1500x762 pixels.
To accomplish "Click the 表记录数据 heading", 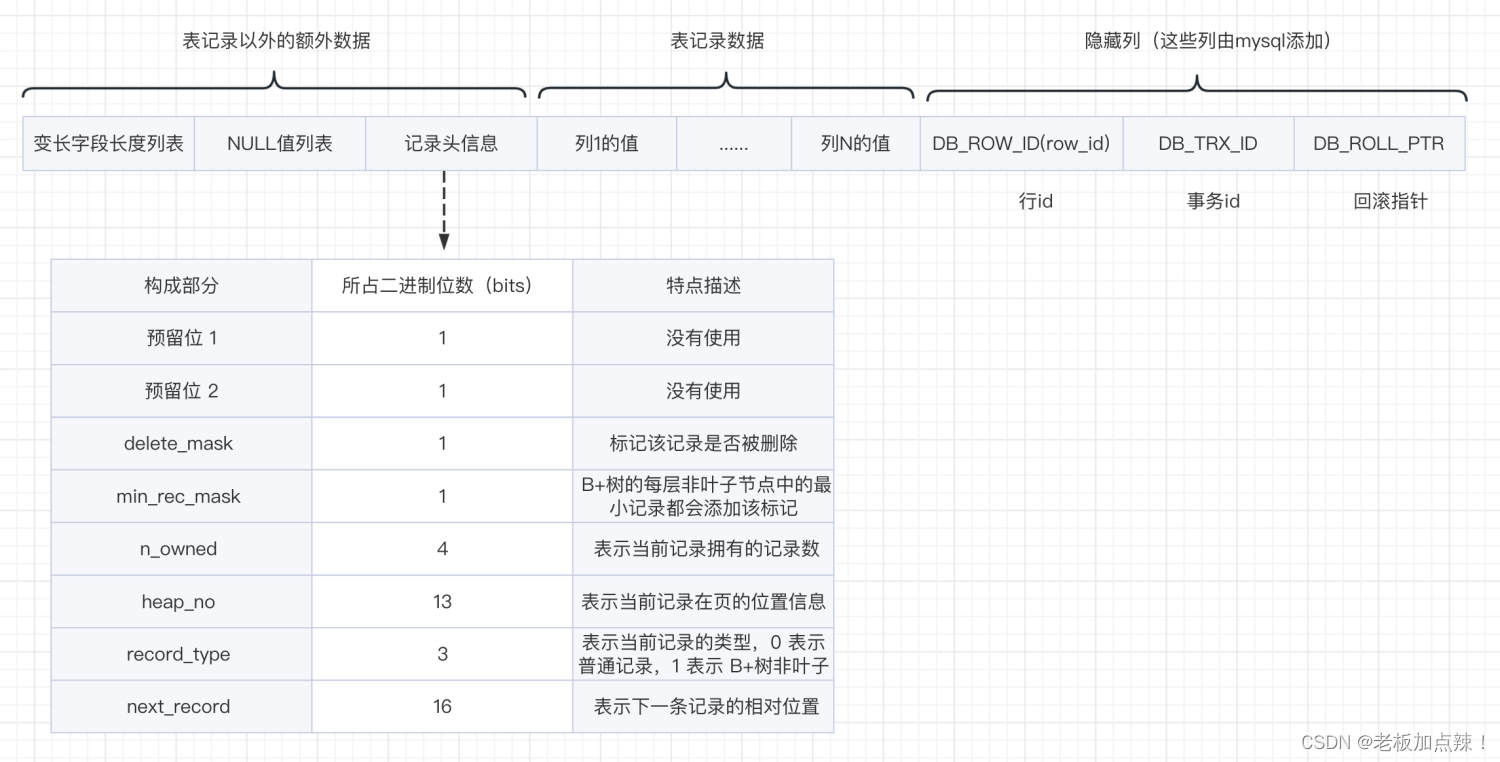I will 718,41.
